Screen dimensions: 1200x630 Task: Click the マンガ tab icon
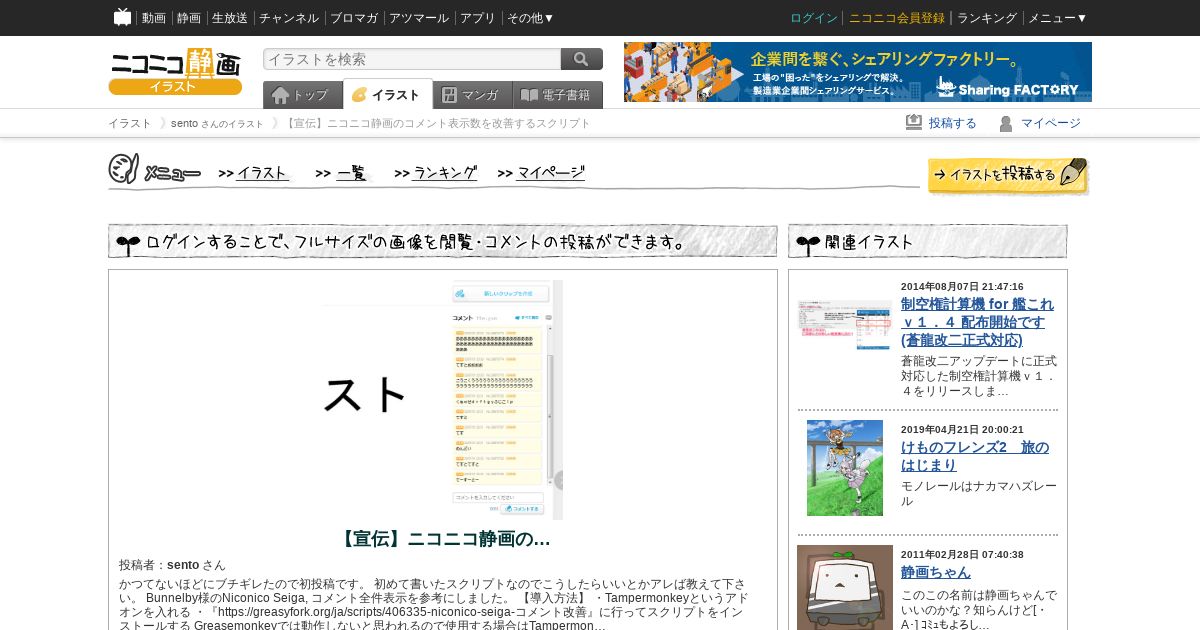click(450, 95)
